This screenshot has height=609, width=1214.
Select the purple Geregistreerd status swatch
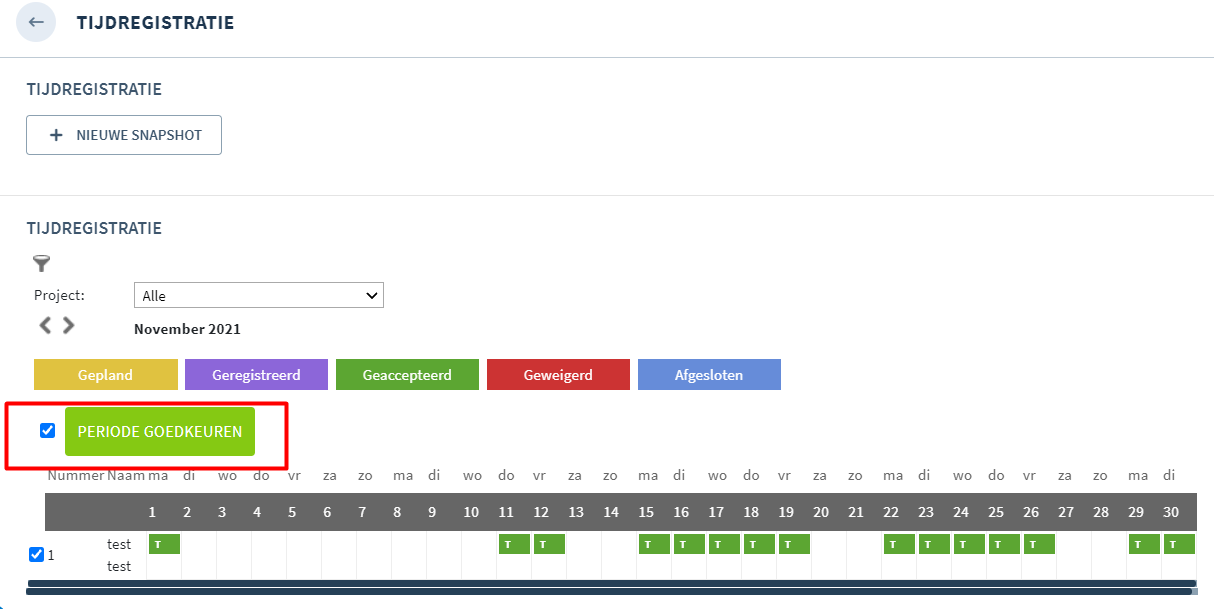pos(256,375)
